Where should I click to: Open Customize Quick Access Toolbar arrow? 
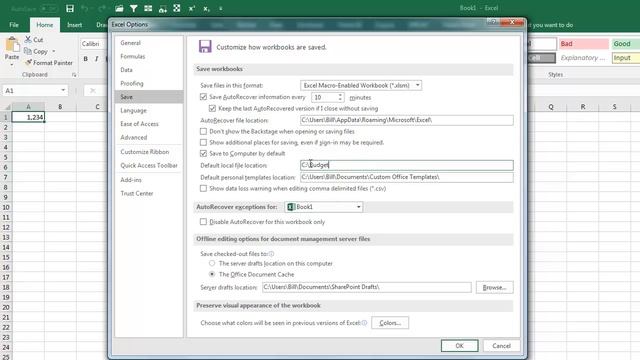(x=221, y=8)
